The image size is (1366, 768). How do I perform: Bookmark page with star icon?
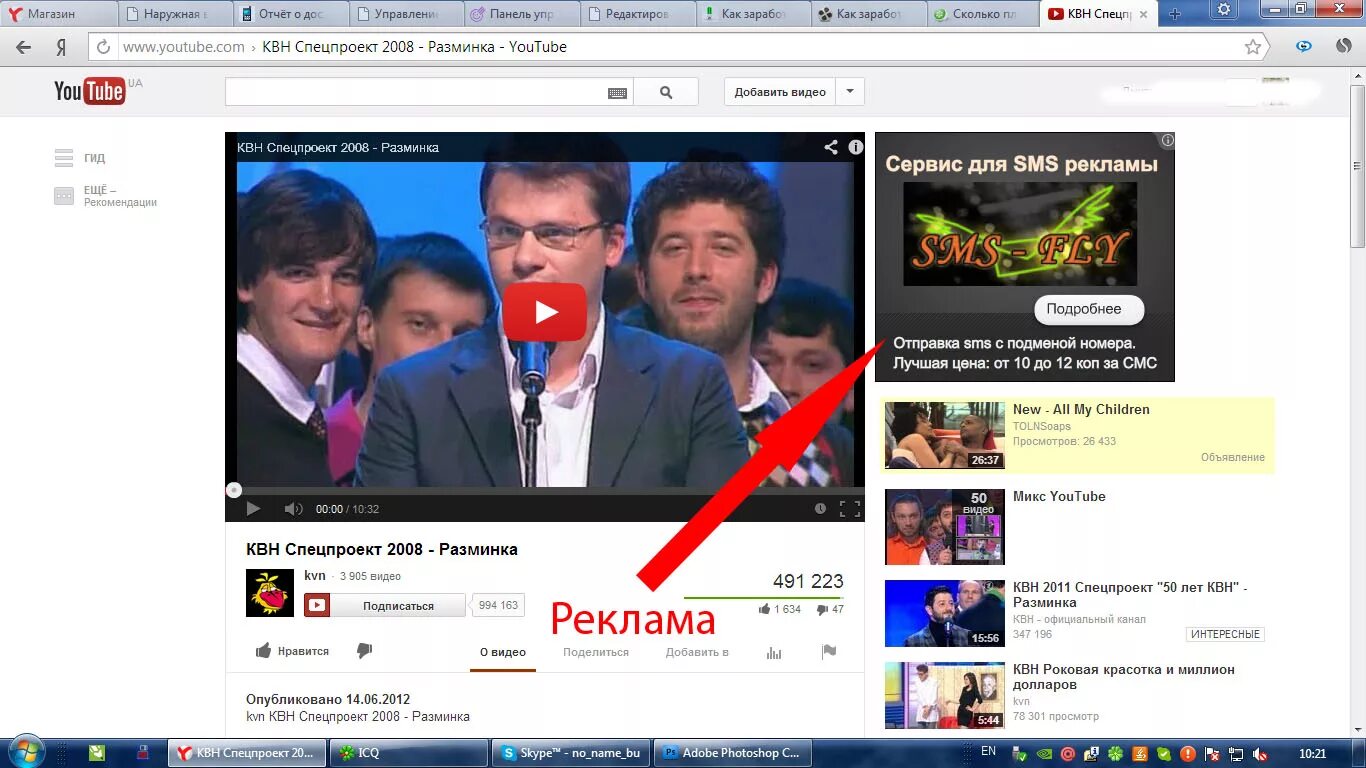1253,47
